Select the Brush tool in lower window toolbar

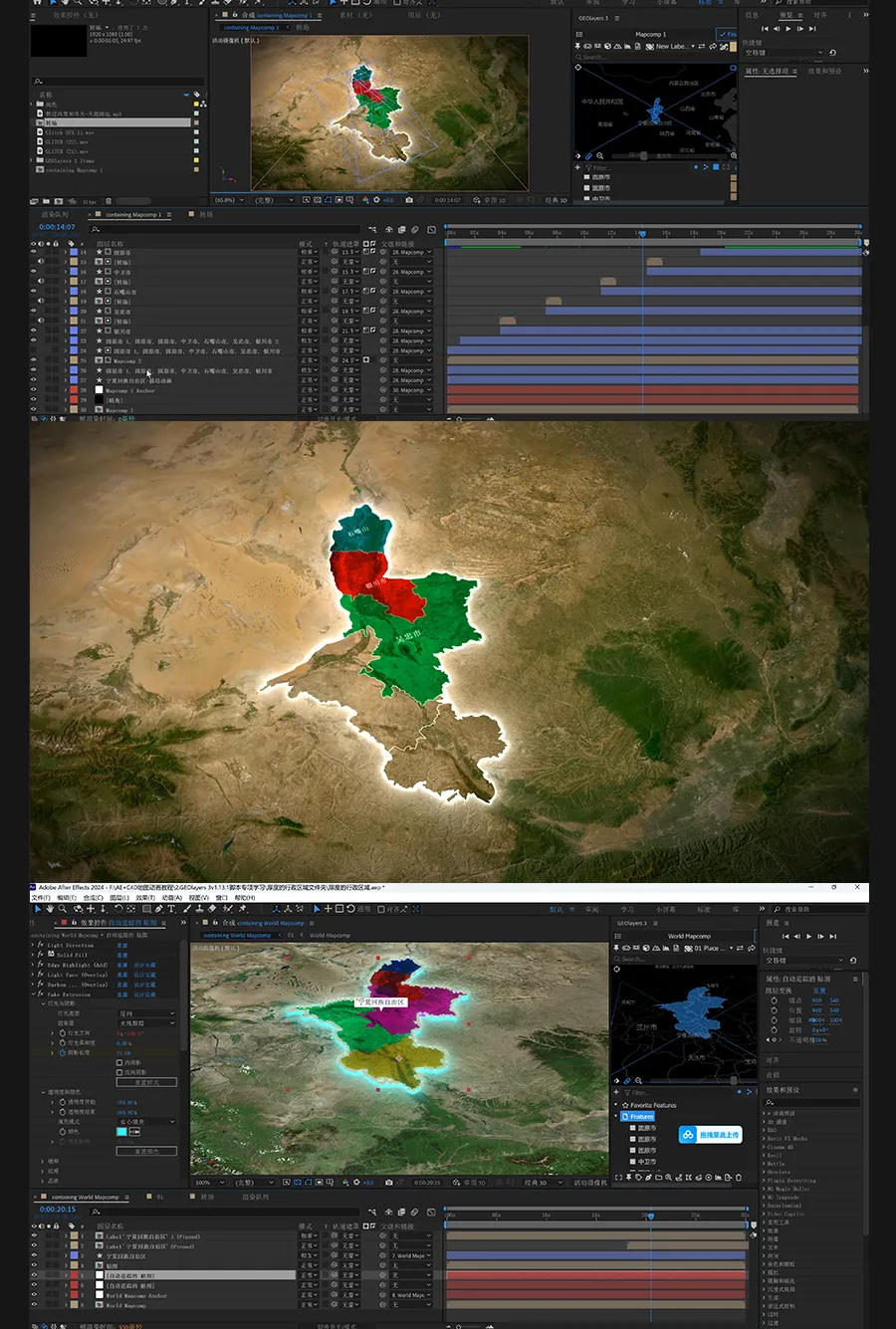pos(187,908)
